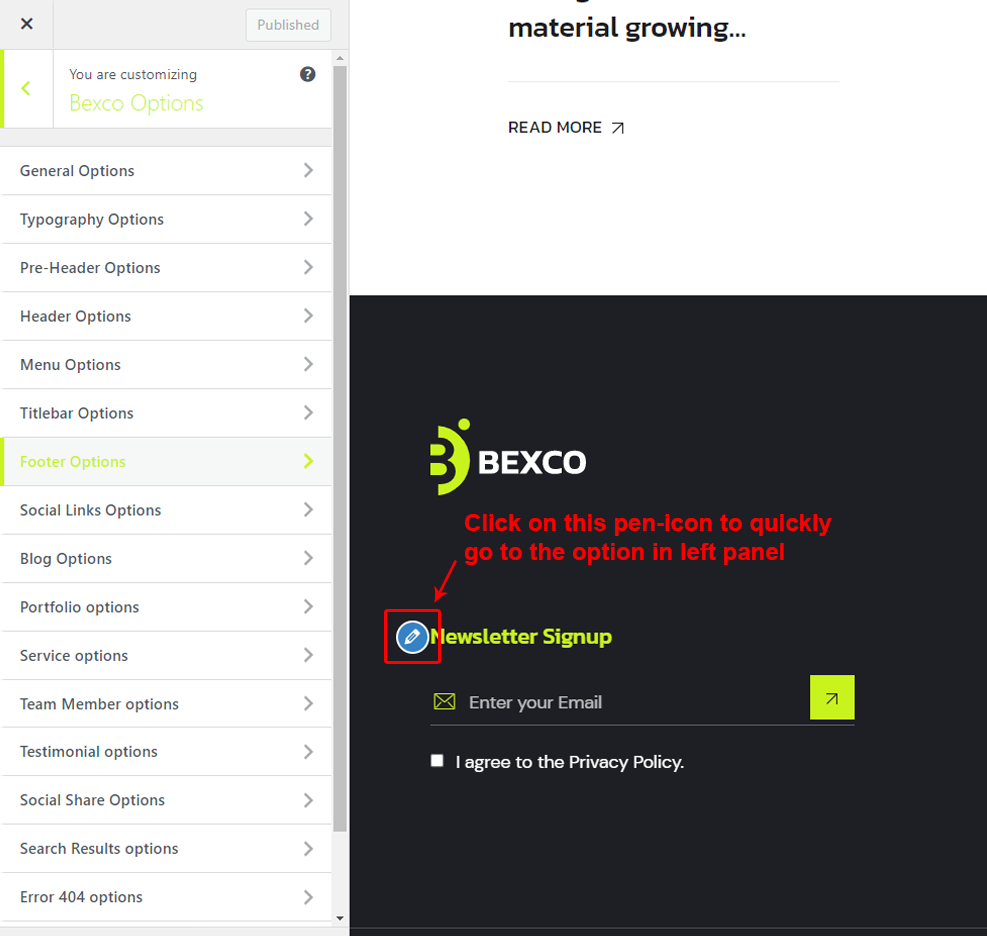Image resolution: width=987 pixels, height=936 pixels.
Task: Expand Typography Options chevron
Action: pos(308,219)
